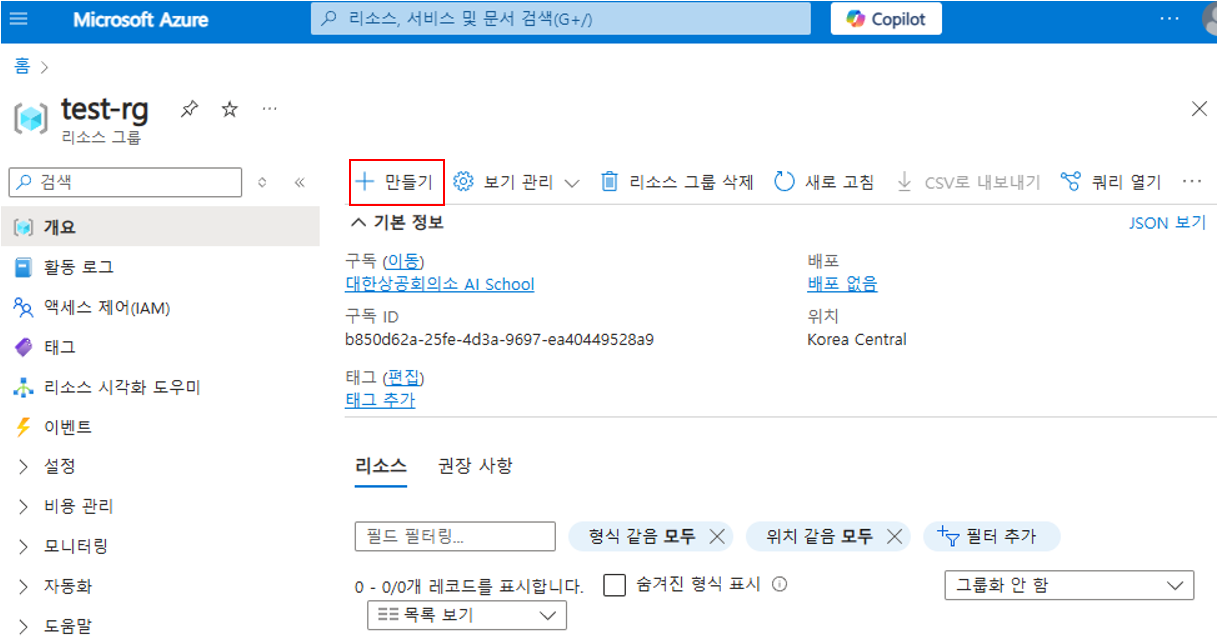Collapse the left sidebar menu

point(298,182)
